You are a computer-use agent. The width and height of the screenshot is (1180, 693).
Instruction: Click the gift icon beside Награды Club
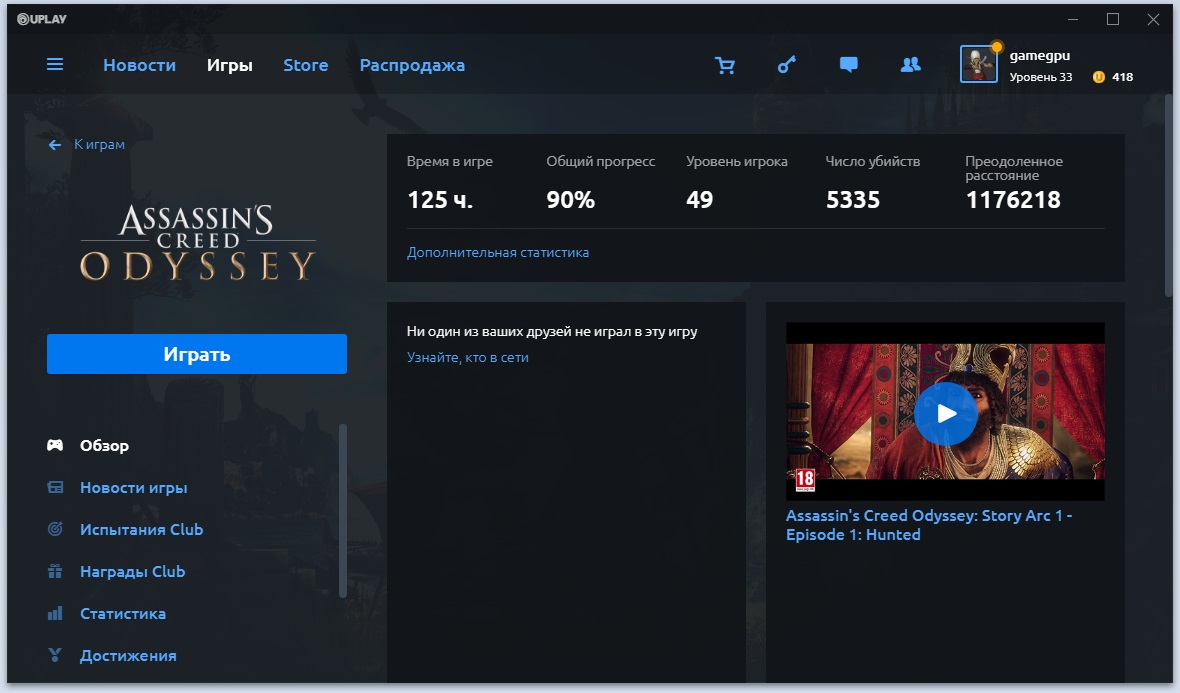[55, 572]
